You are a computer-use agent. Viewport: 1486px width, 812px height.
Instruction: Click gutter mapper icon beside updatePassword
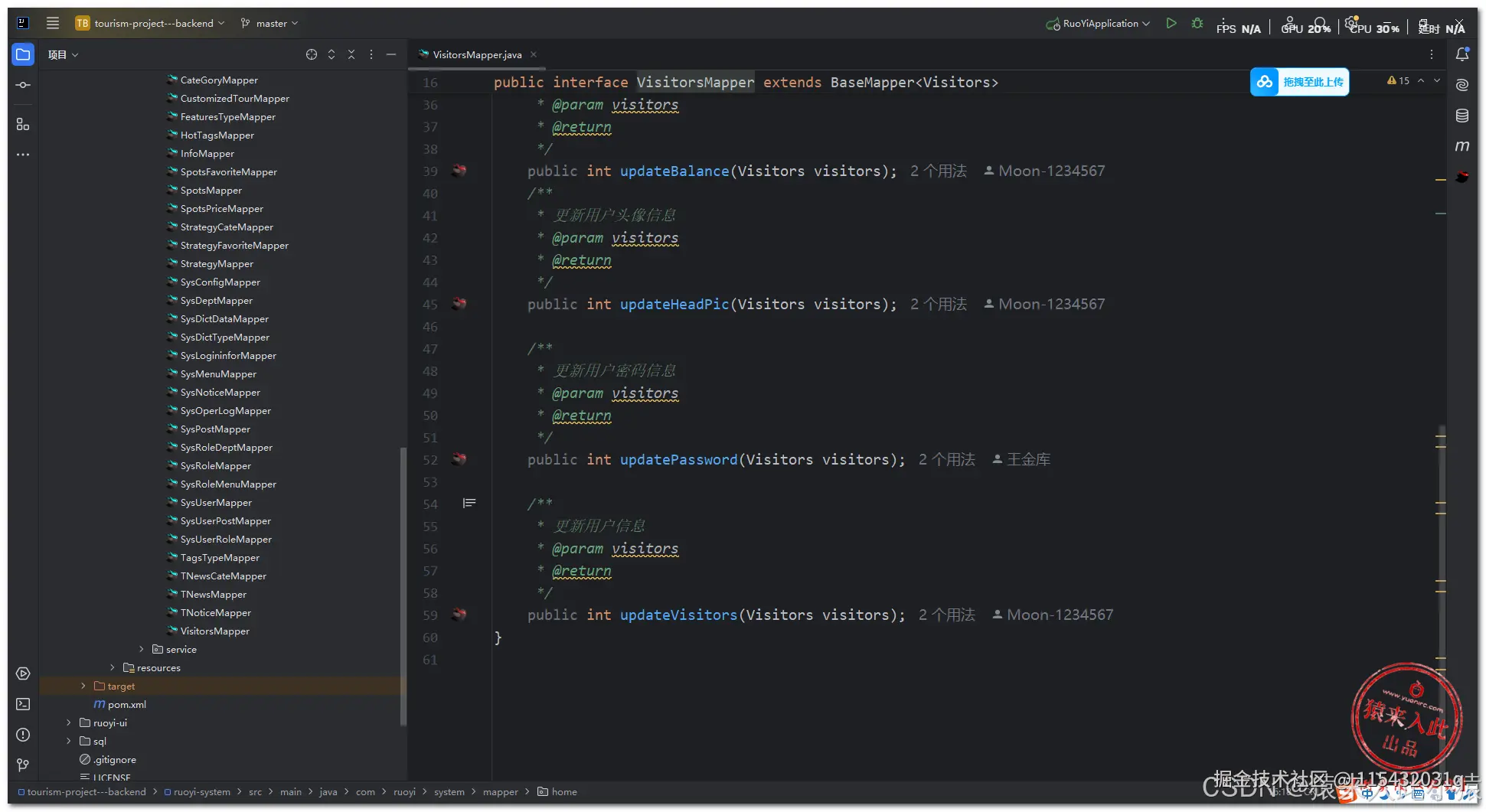coord(459,459)
